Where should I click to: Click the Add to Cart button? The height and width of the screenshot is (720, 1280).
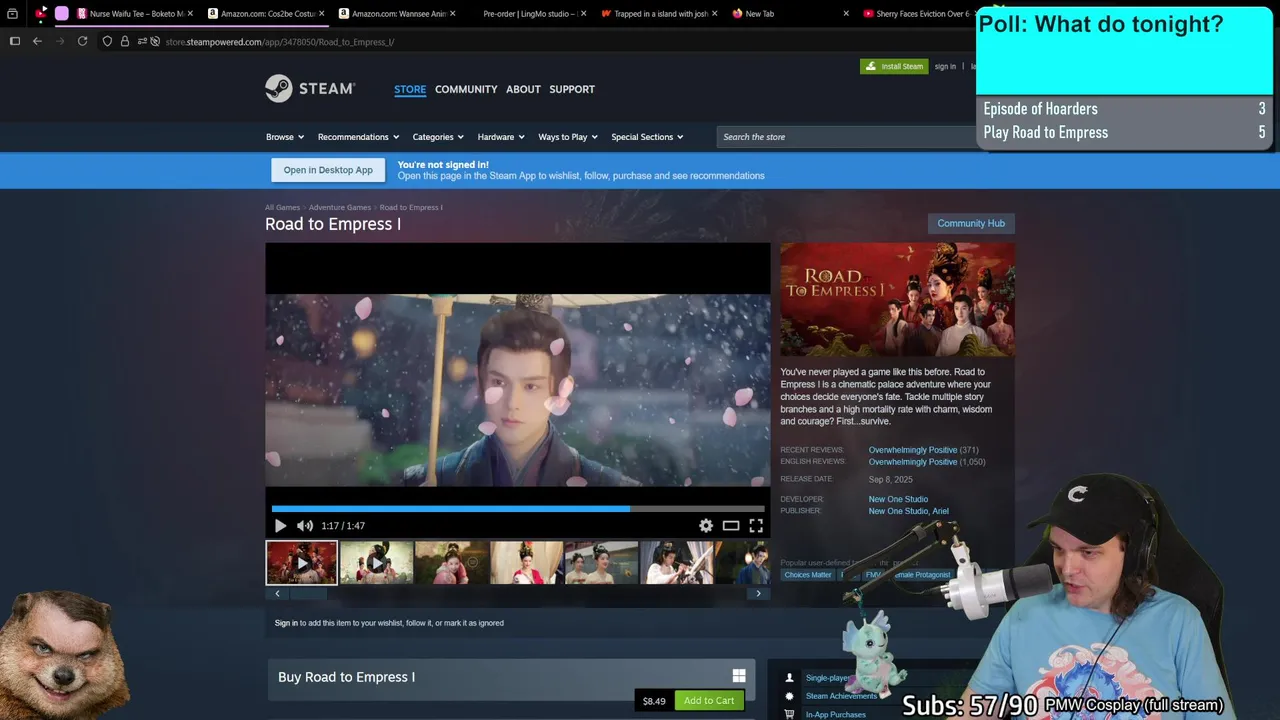709,700
